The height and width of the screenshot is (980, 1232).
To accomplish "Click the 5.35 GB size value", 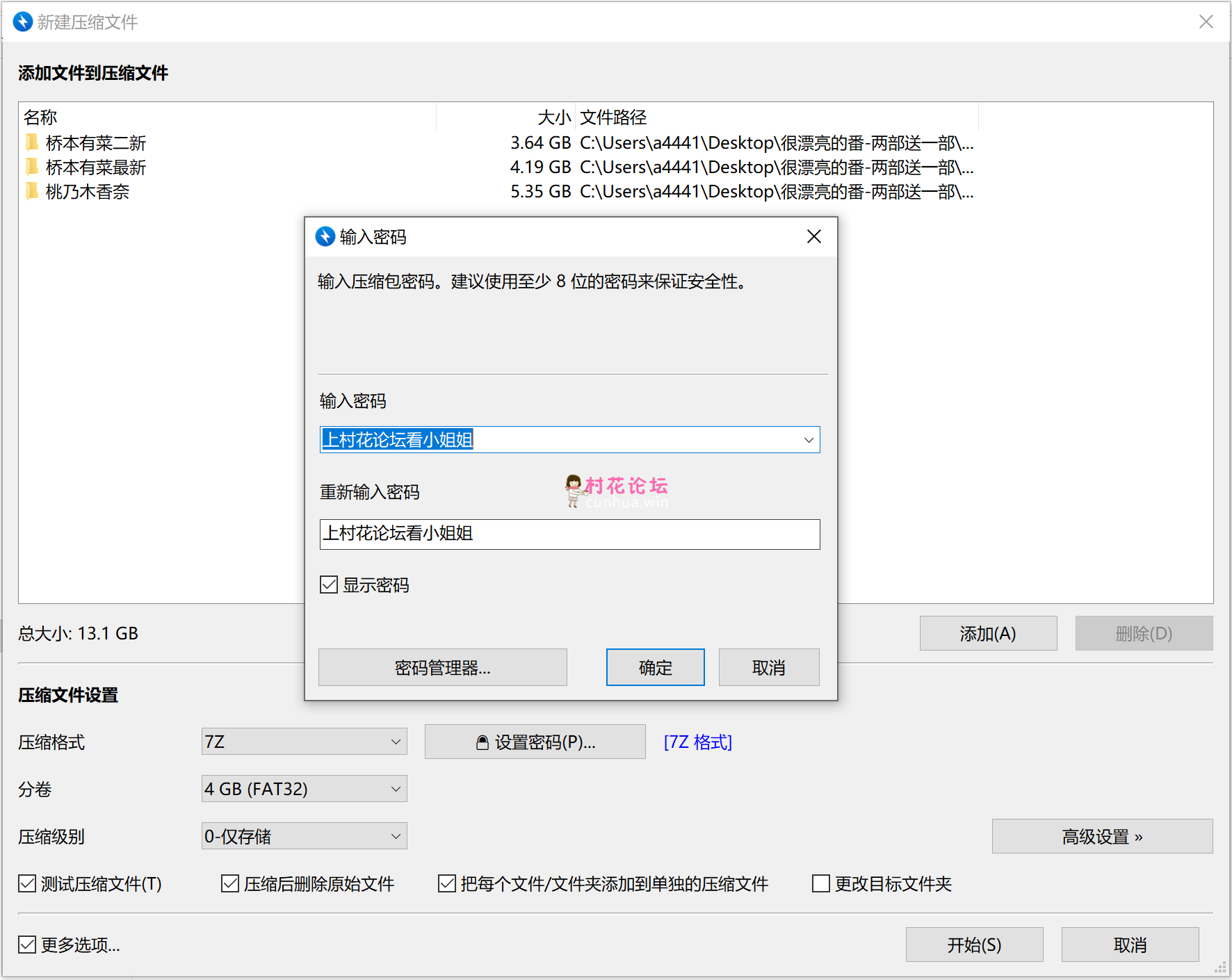I will [540, 191].
